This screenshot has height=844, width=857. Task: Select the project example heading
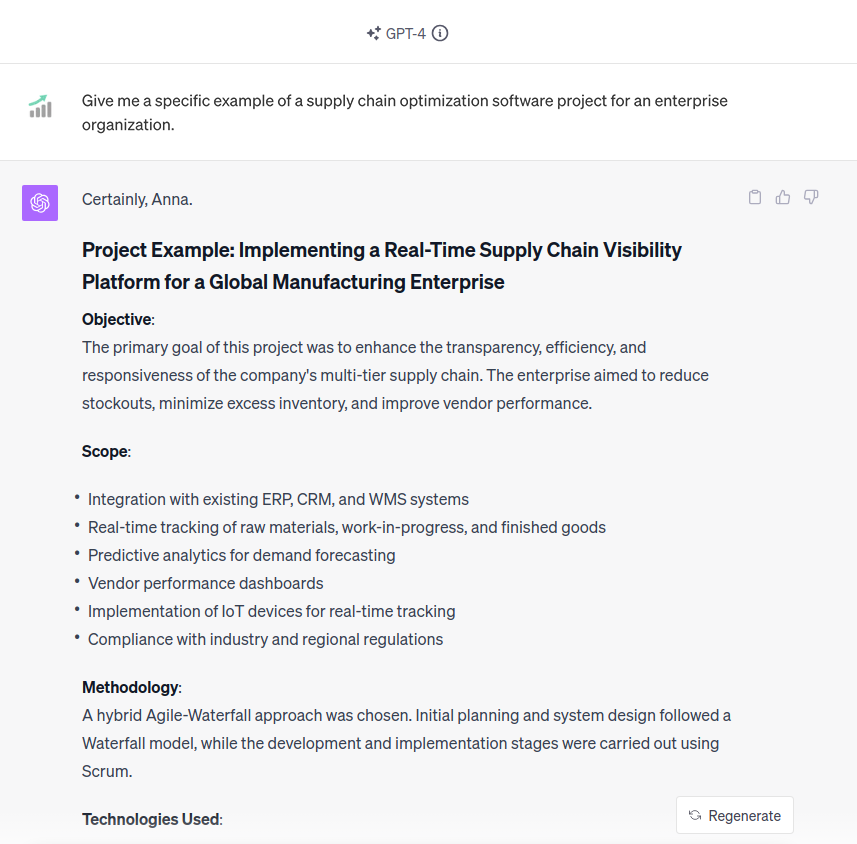381,265
